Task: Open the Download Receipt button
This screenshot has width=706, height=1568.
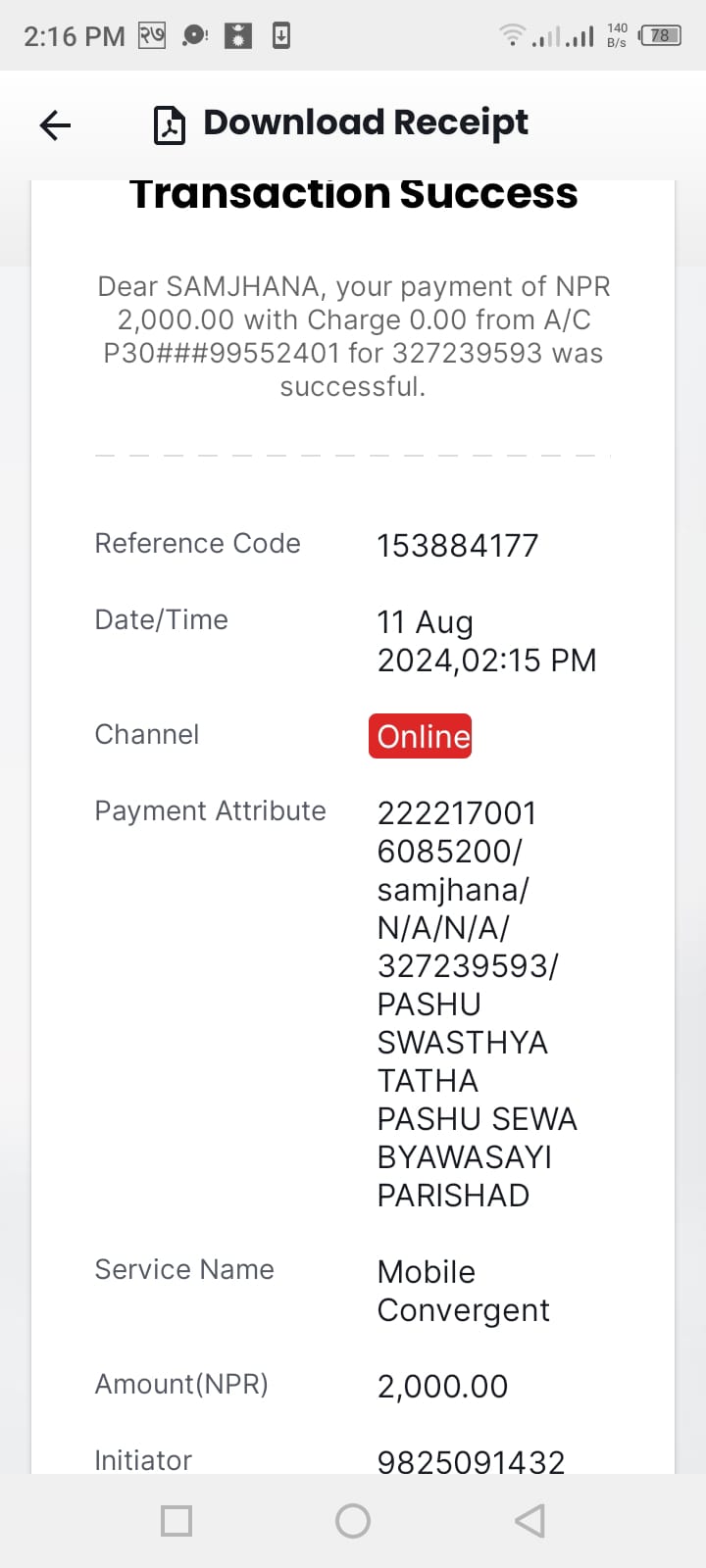Action: tap(341, 123)
